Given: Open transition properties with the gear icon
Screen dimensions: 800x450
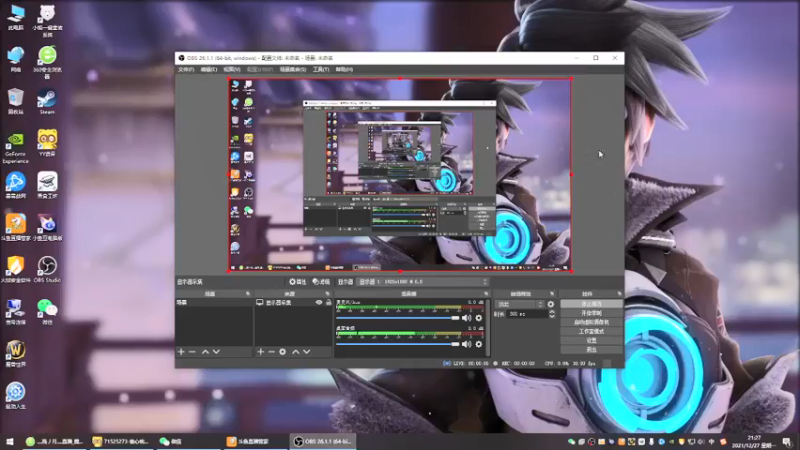Looking at the screenshot, I should point(551,304).
